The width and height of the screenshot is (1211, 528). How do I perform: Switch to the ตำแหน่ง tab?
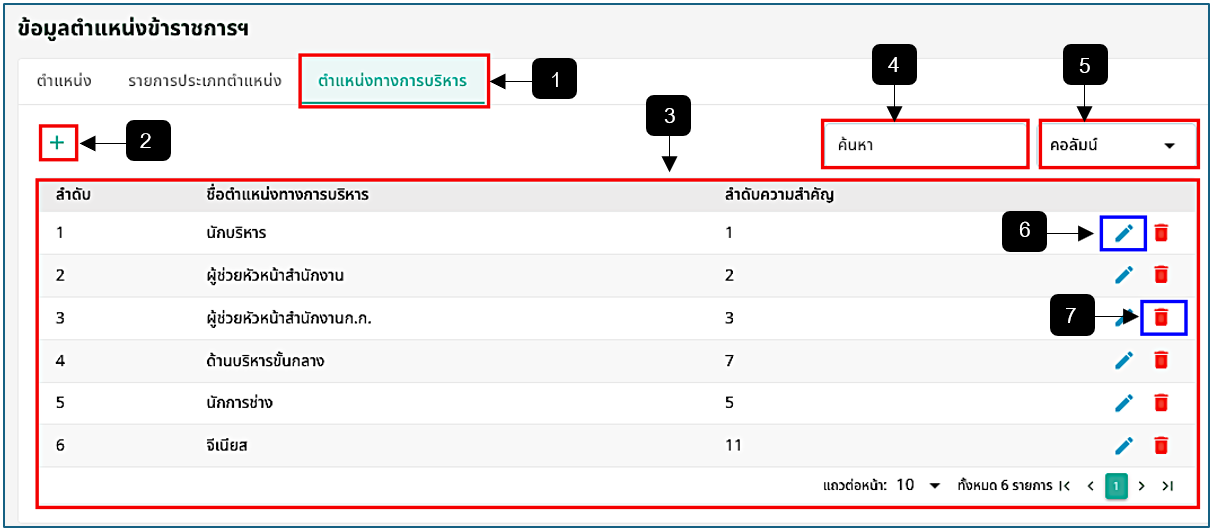click(65, 80)
